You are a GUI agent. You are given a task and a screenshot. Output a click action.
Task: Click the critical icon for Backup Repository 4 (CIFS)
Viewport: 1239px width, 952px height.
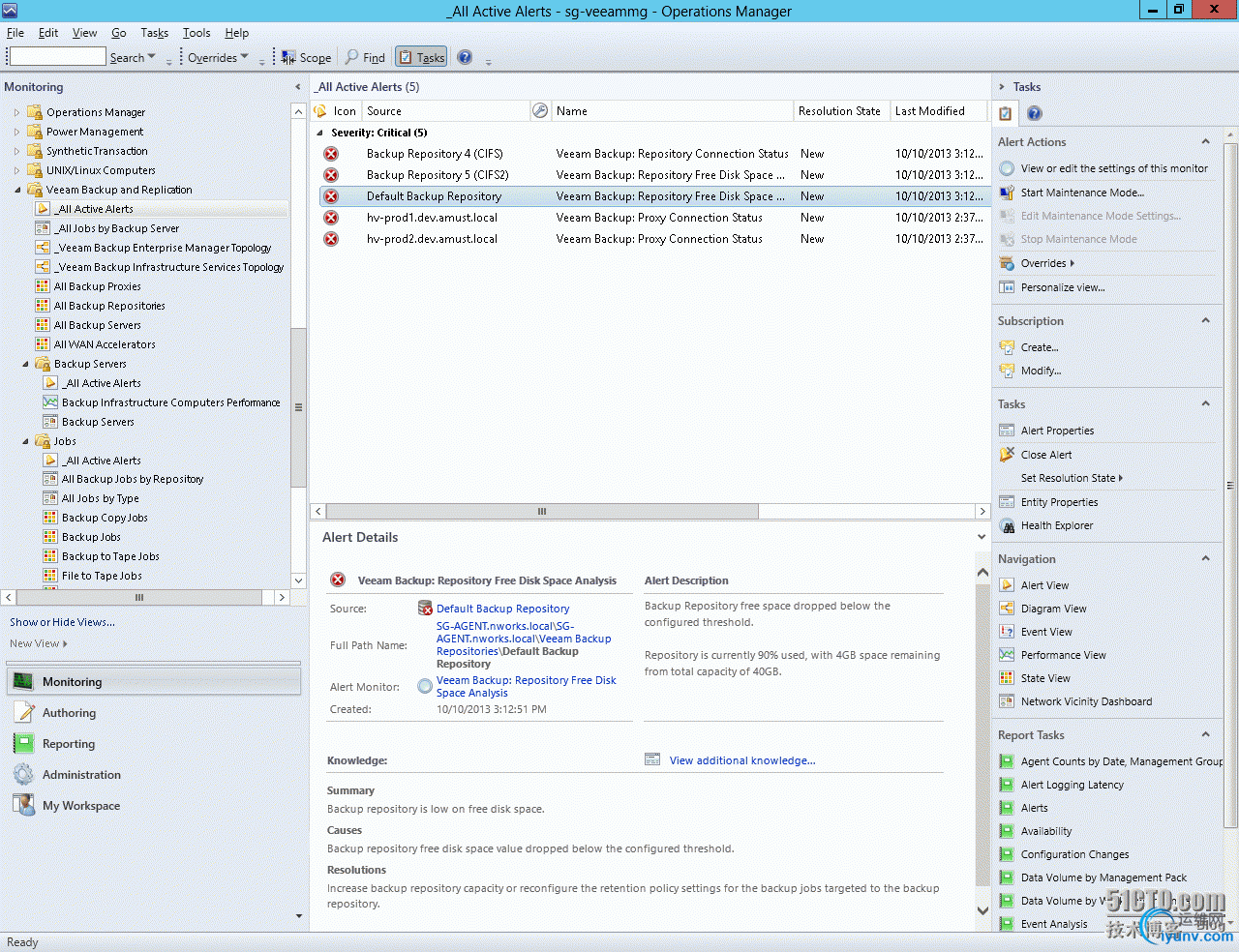point(331,154)
